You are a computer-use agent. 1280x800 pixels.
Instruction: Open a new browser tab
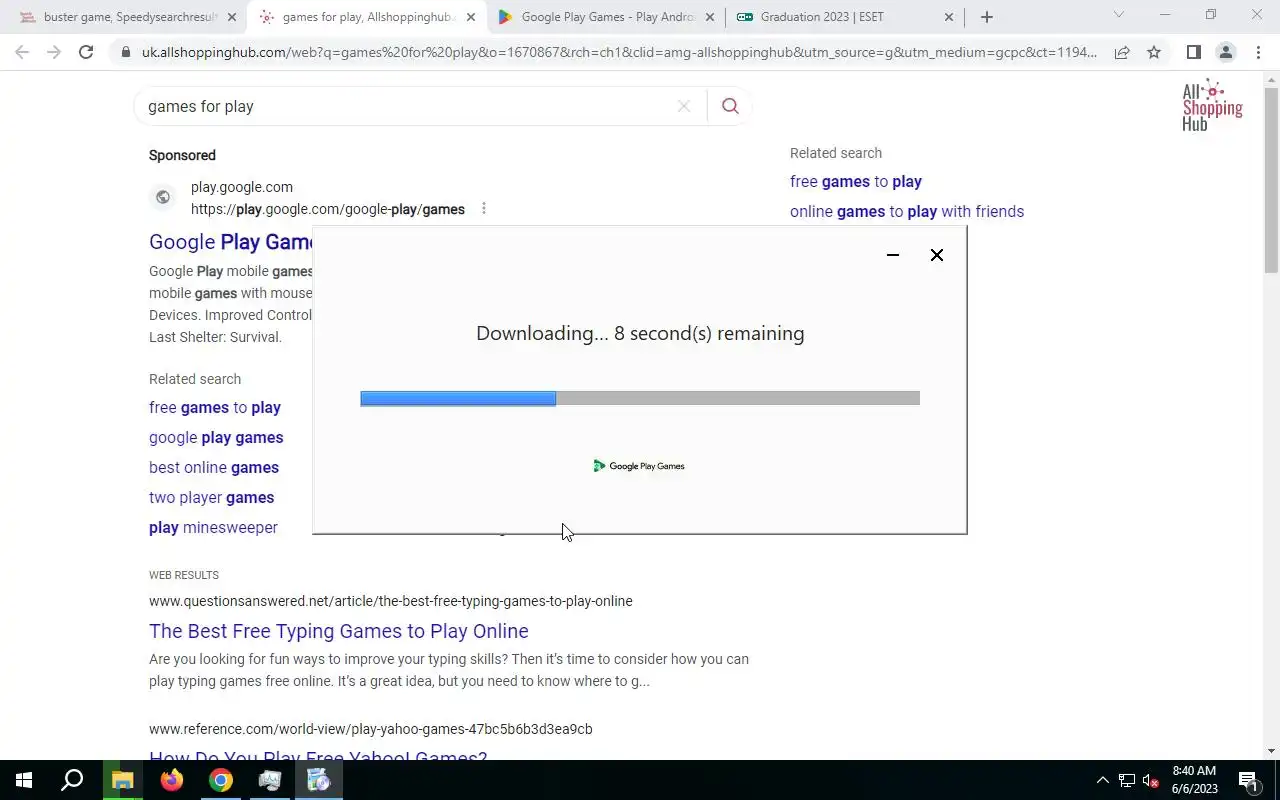pos(986,17)
